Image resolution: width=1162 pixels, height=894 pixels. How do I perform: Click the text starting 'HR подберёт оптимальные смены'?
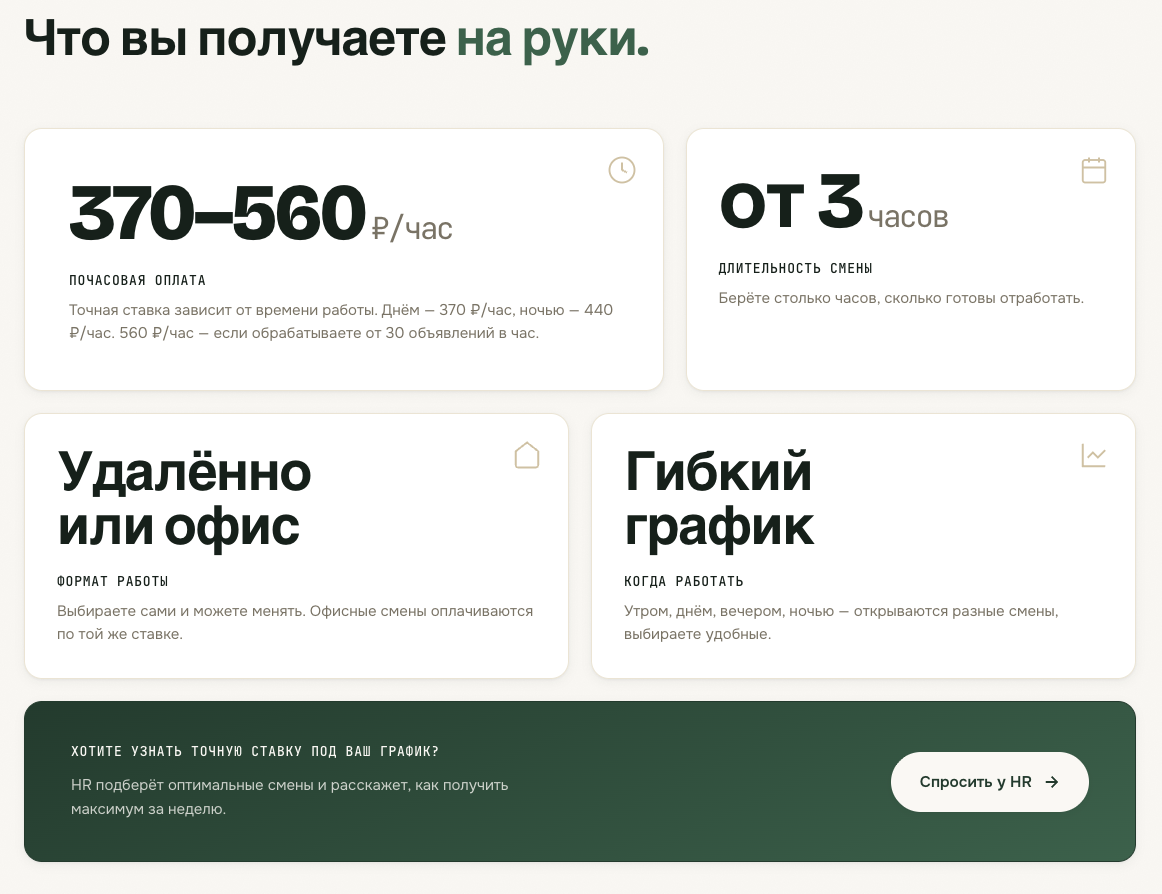tap(290, 796)
